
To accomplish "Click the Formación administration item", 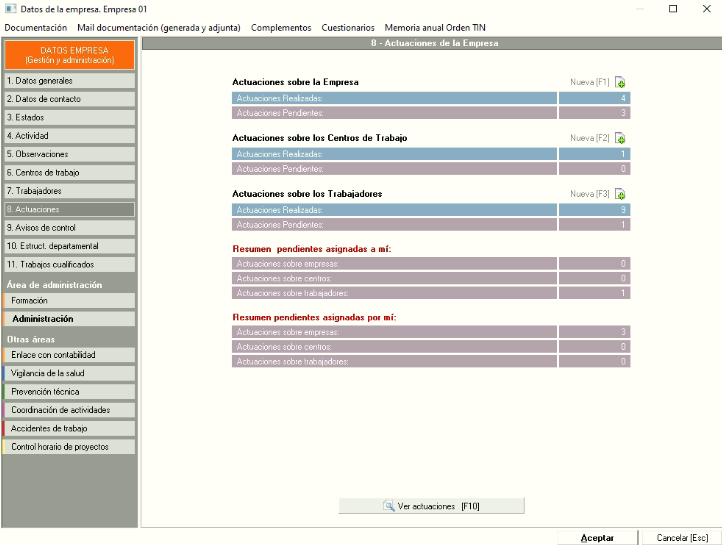I will [68, 300].
